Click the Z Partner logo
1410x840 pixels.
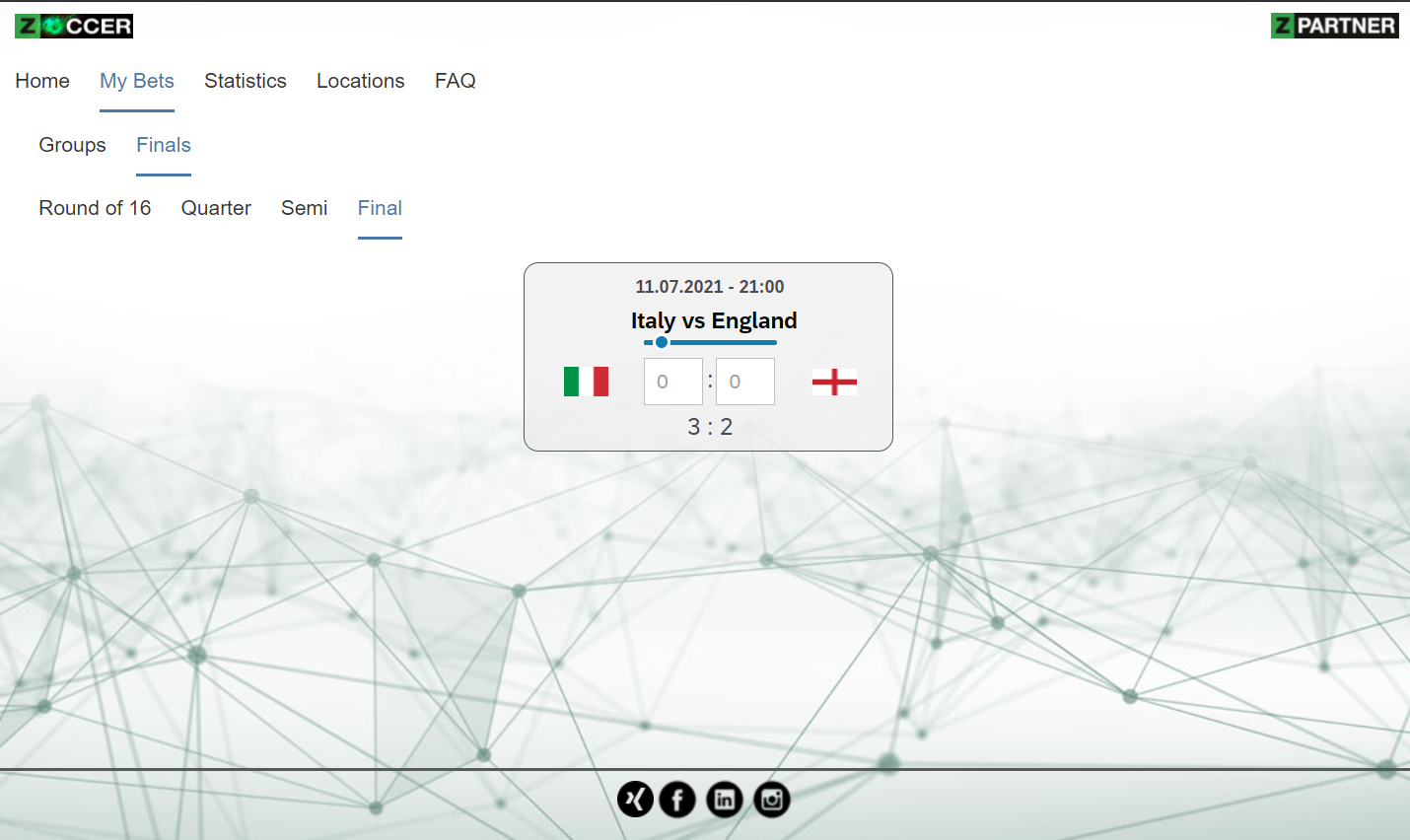[x=1334, y=26]
